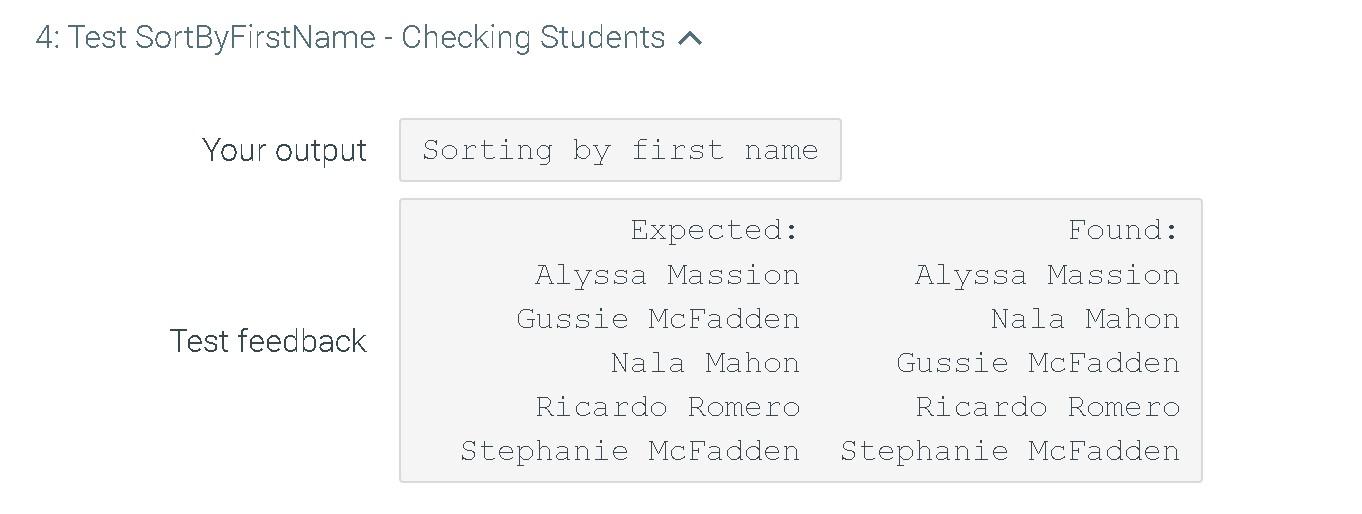Click the "Expected:" column header

[x=714, y=230]
